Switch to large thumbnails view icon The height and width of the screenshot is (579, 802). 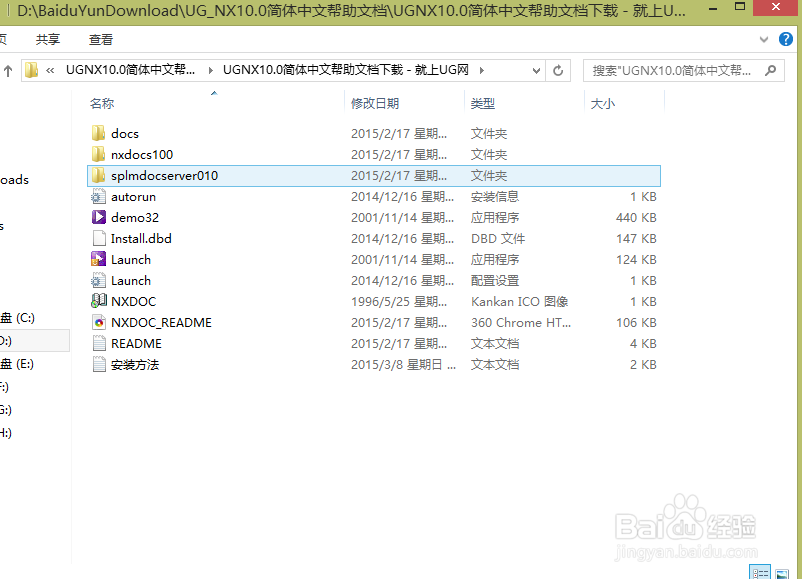(782, 573)
